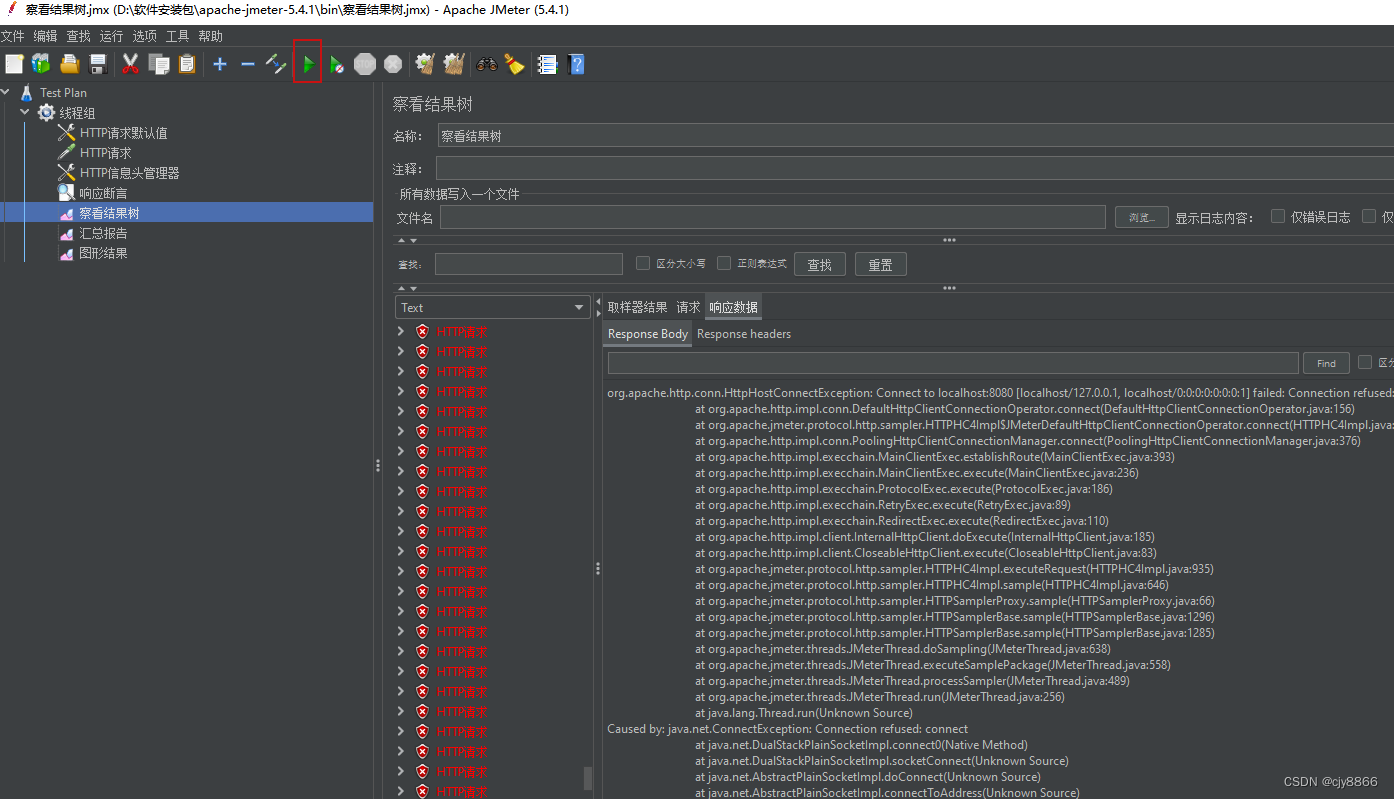Open the Templates icon in toolbar
The height and width of the screenshot is (799, 1394).
pos(41,64)
